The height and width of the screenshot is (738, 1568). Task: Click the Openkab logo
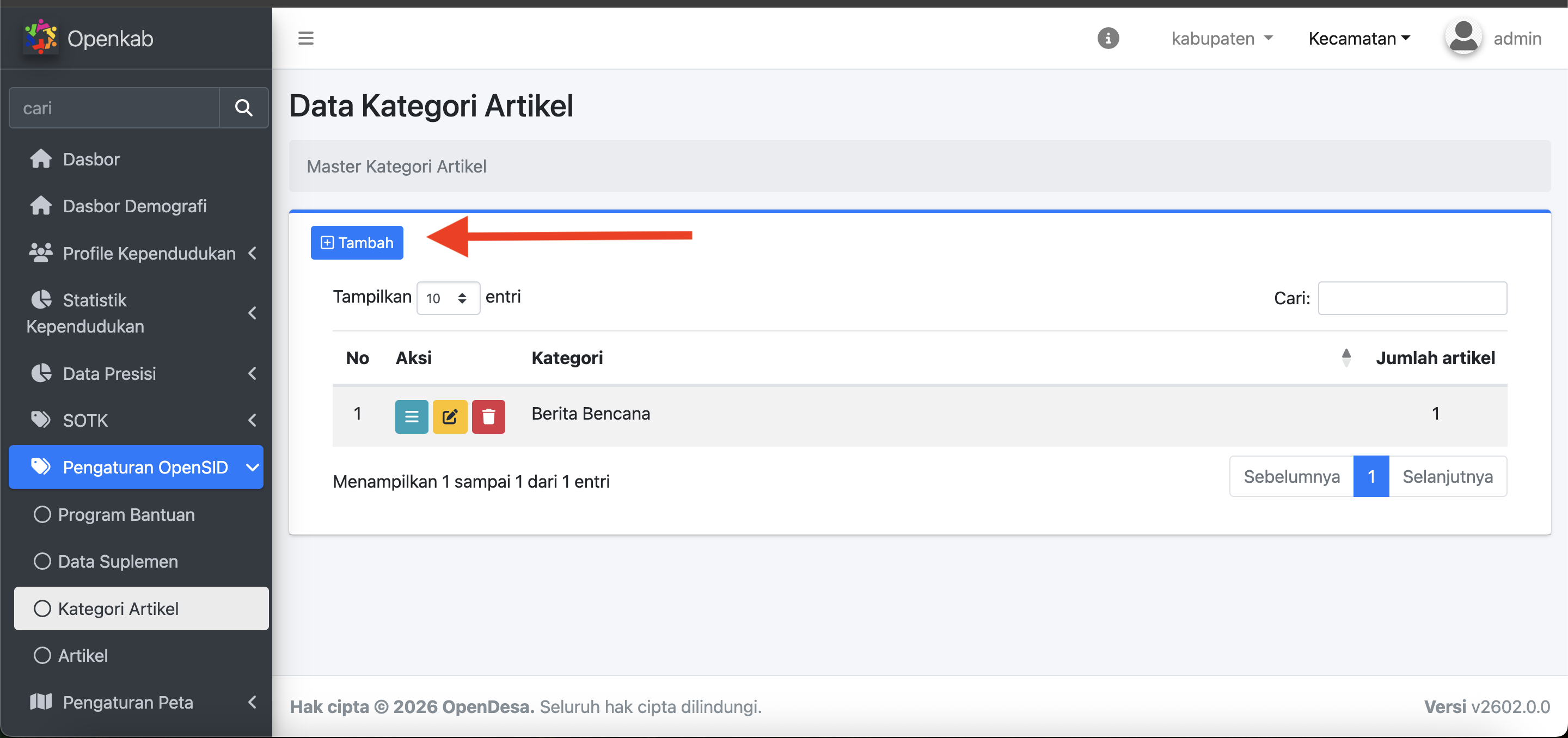(40, 37)
